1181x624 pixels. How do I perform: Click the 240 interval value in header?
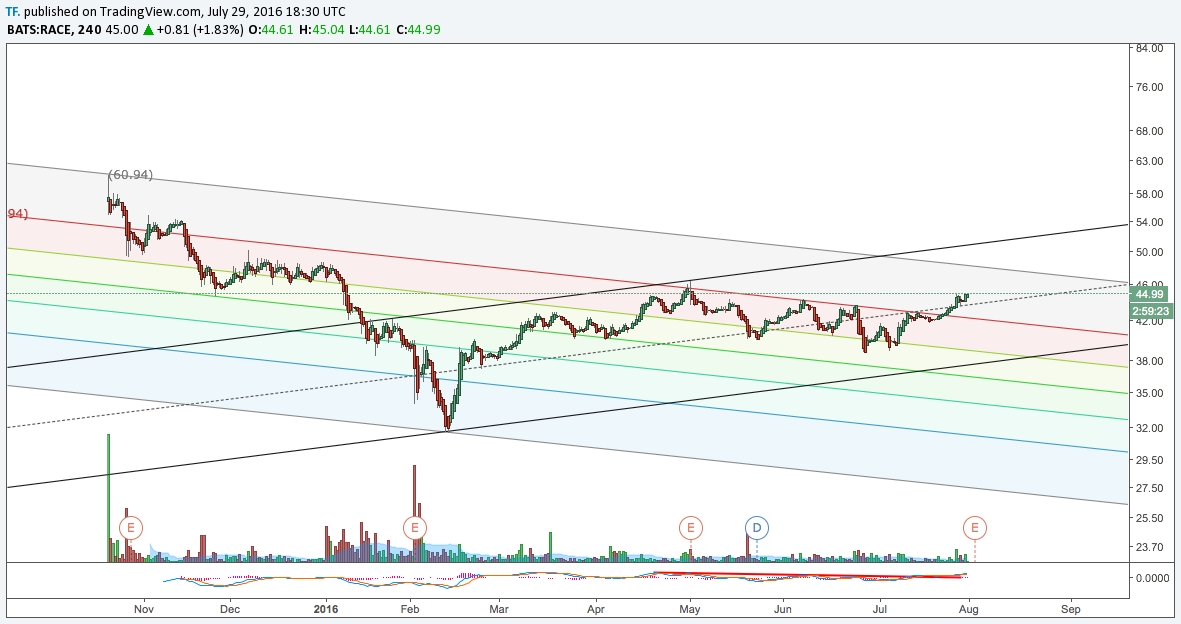[90, 29]
